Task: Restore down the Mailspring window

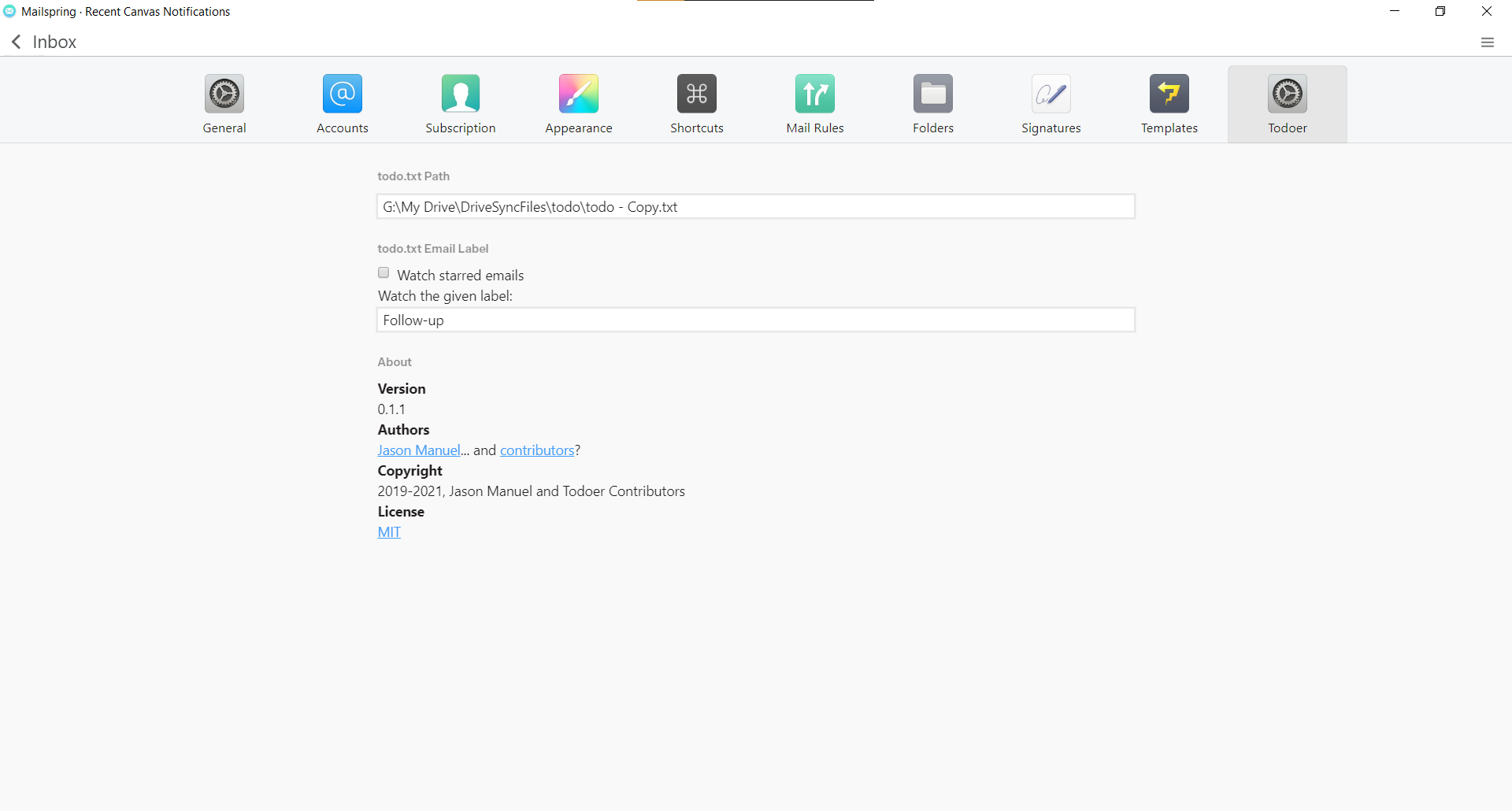Action: point(1440,11)
